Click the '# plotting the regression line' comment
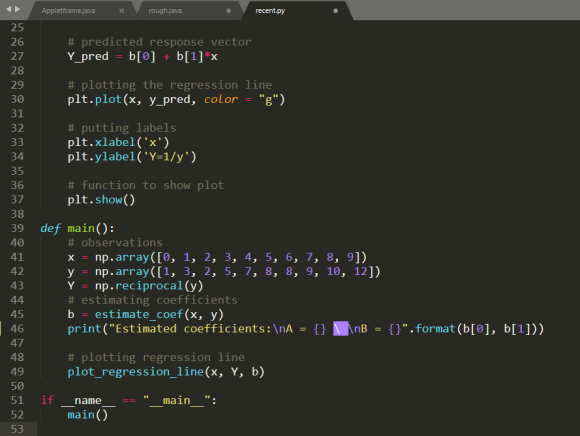 pos(170,85)
